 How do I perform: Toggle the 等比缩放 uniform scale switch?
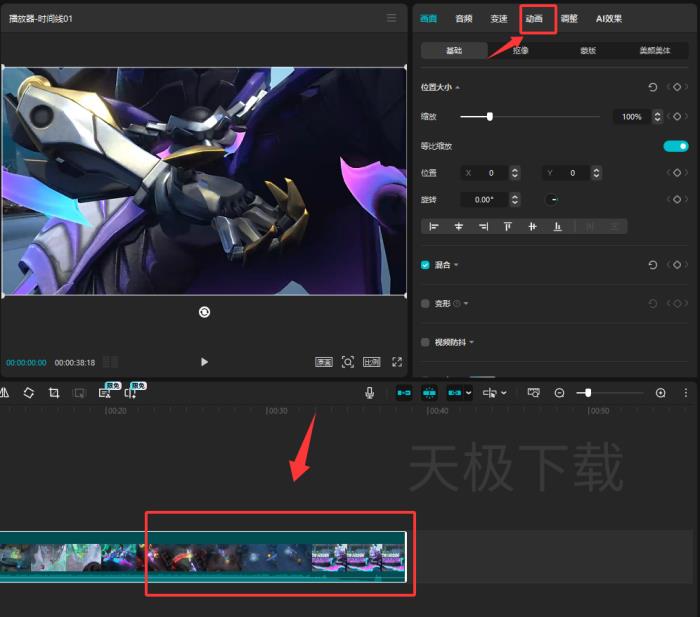click(676, 146)
